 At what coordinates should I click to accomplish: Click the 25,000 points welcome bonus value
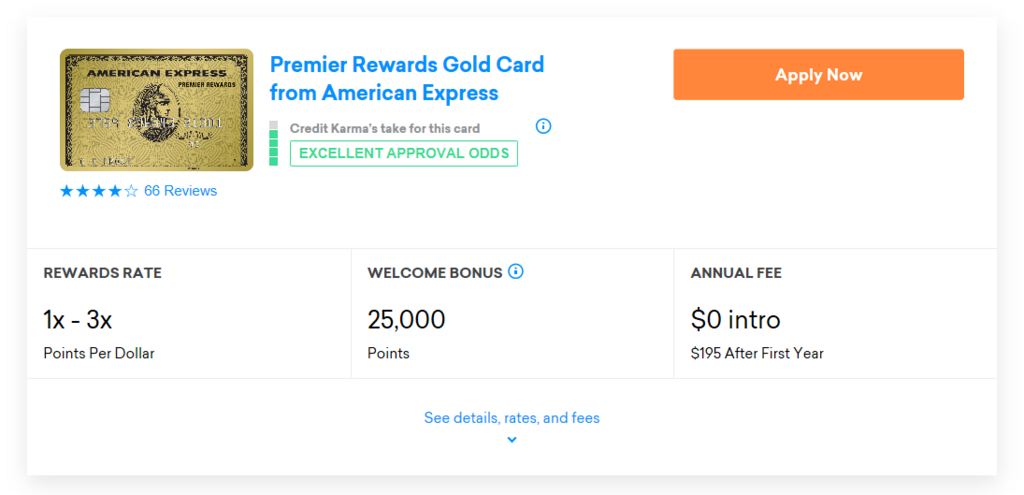[406, 320]
